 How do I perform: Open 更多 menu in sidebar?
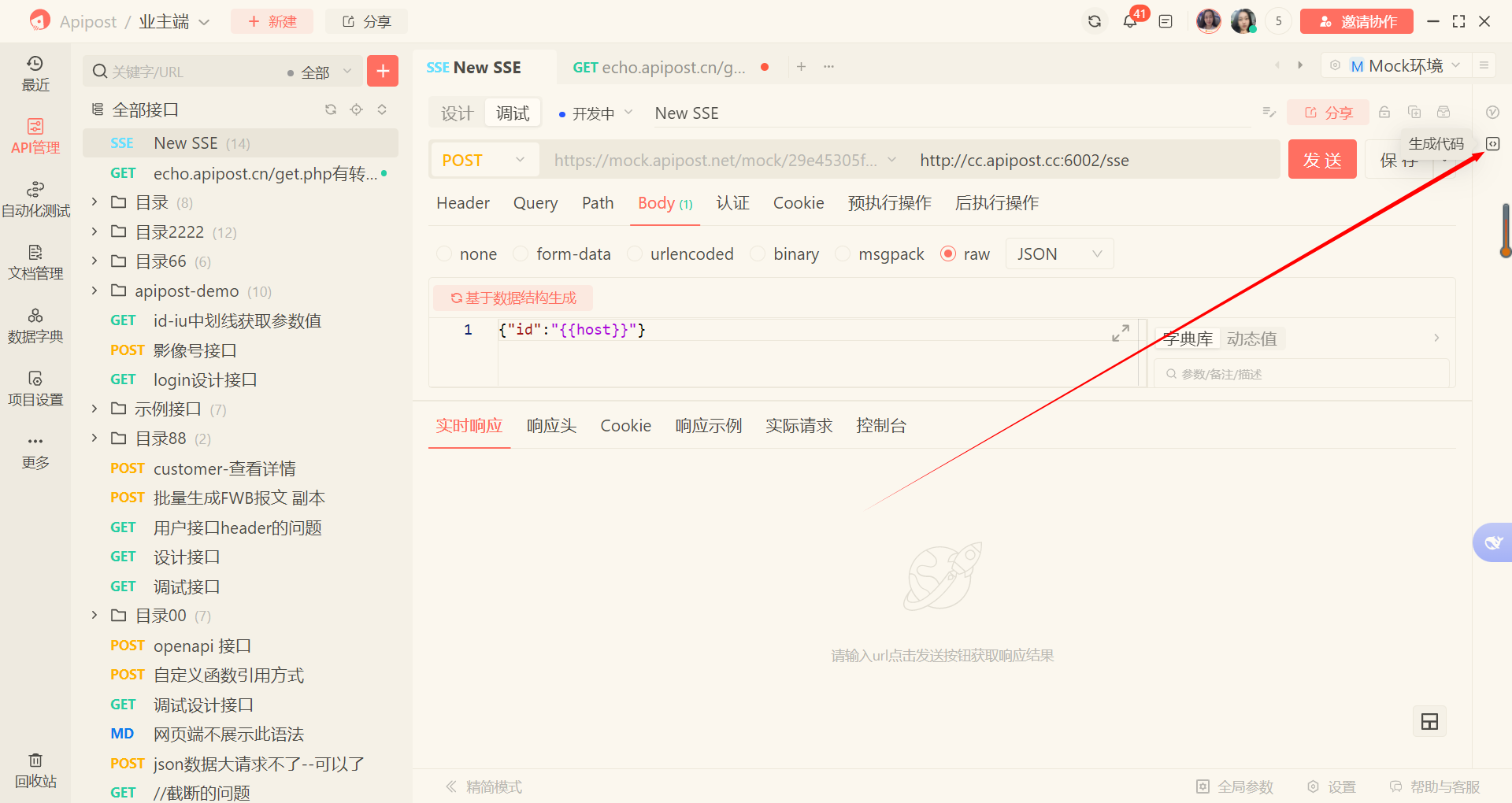point(35,451)
